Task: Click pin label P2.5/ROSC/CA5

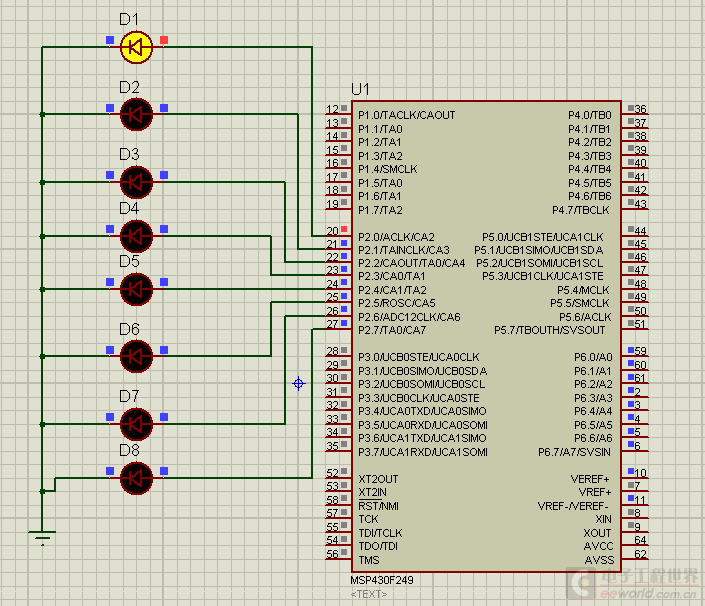Action: click(397, 303)
